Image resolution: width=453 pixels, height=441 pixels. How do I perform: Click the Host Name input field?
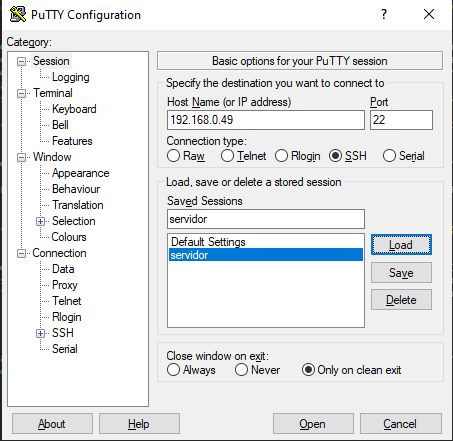[x=266, y=120]
